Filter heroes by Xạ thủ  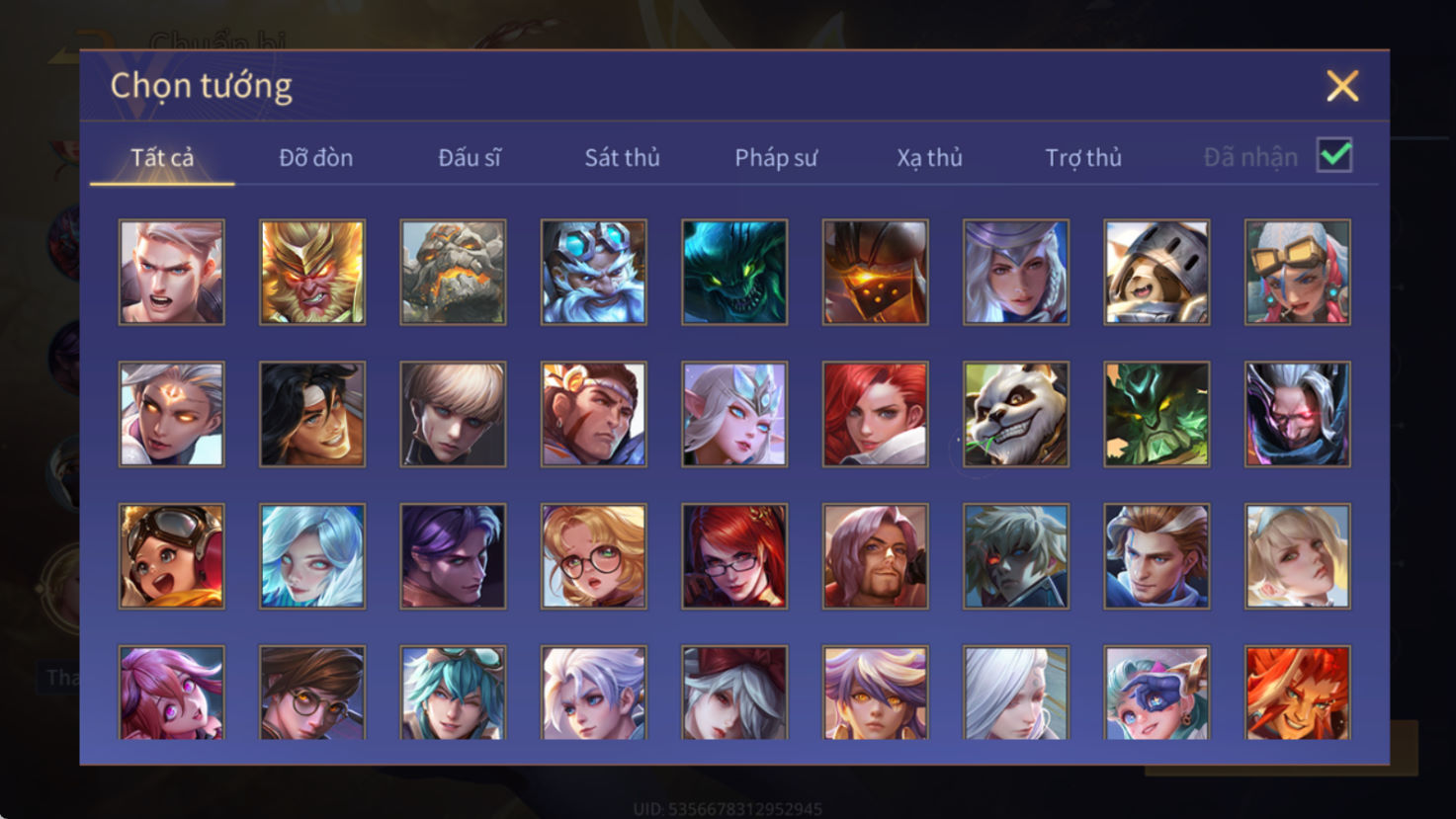click(x=929, y=158)
